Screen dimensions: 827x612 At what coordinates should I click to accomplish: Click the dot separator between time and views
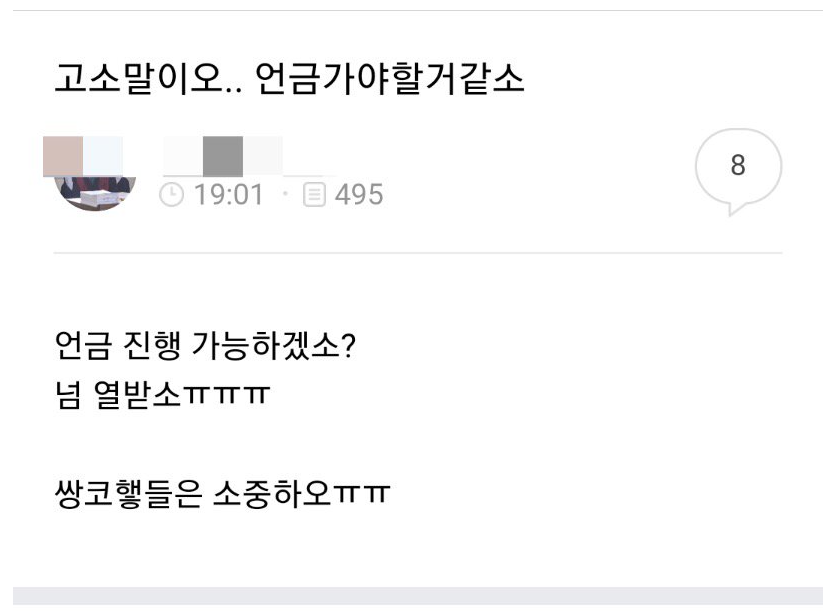[285, 194]
